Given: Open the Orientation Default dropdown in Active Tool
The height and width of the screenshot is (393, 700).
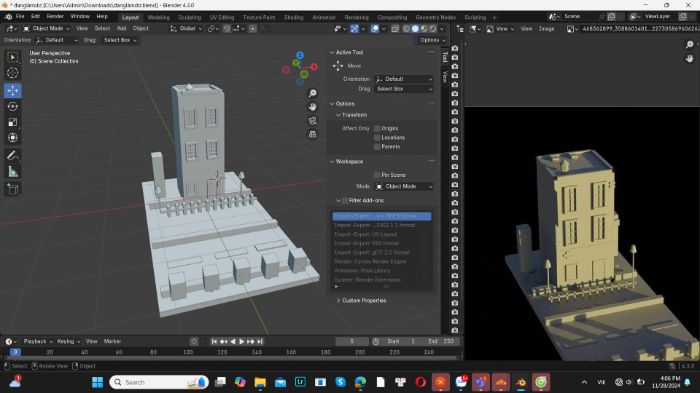Looking at the screenshot, I should [x=404, y=79].
